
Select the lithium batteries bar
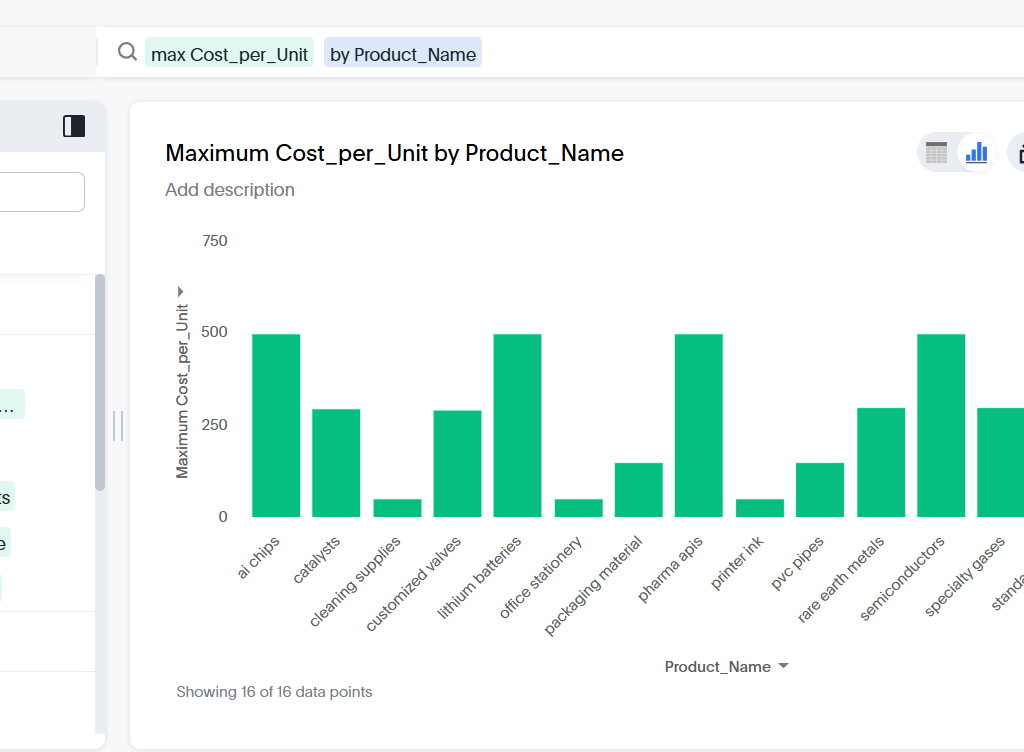(x=517, y=425)
